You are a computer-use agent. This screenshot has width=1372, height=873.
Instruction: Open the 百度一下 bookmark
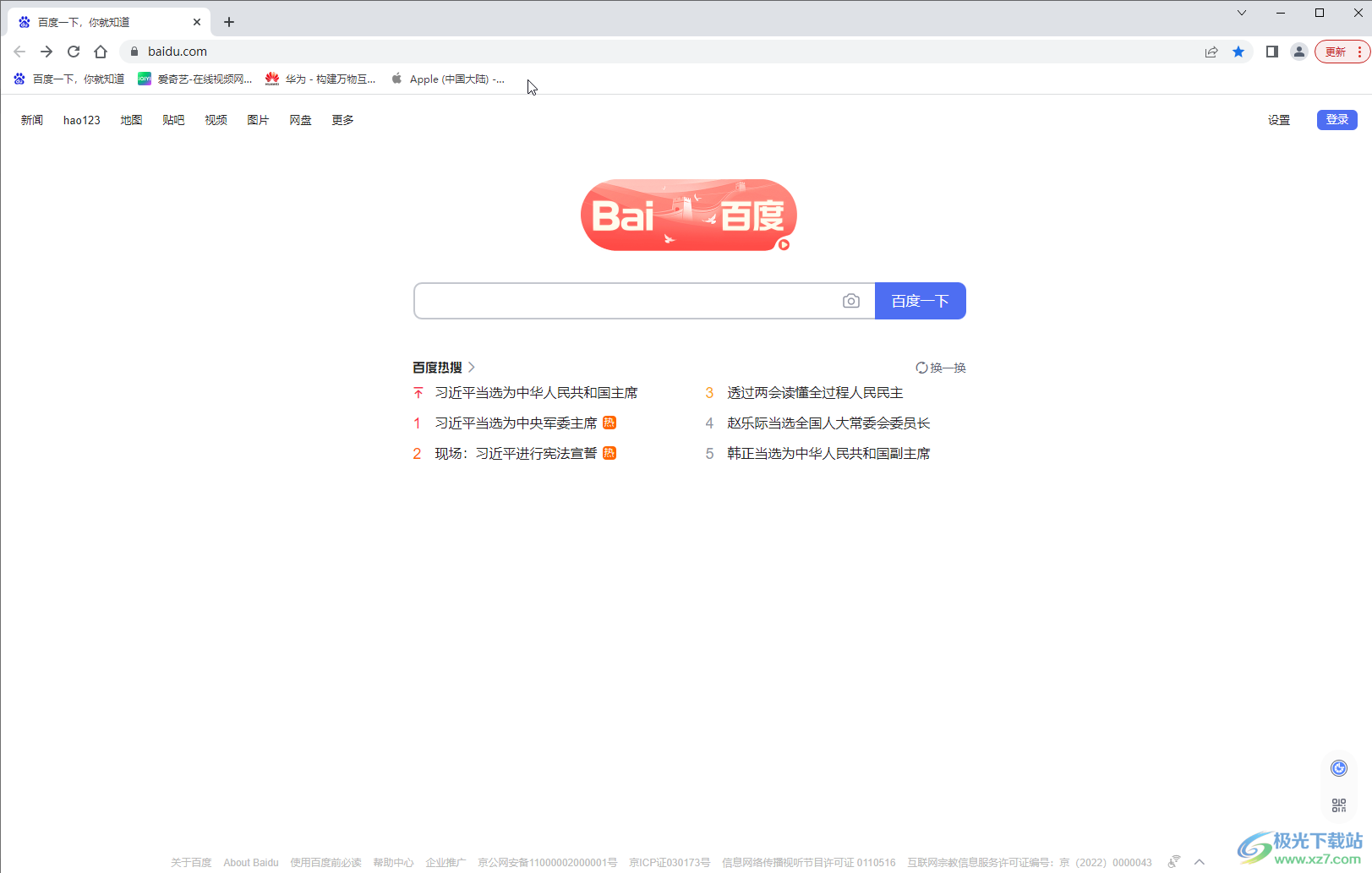(69, 79)
